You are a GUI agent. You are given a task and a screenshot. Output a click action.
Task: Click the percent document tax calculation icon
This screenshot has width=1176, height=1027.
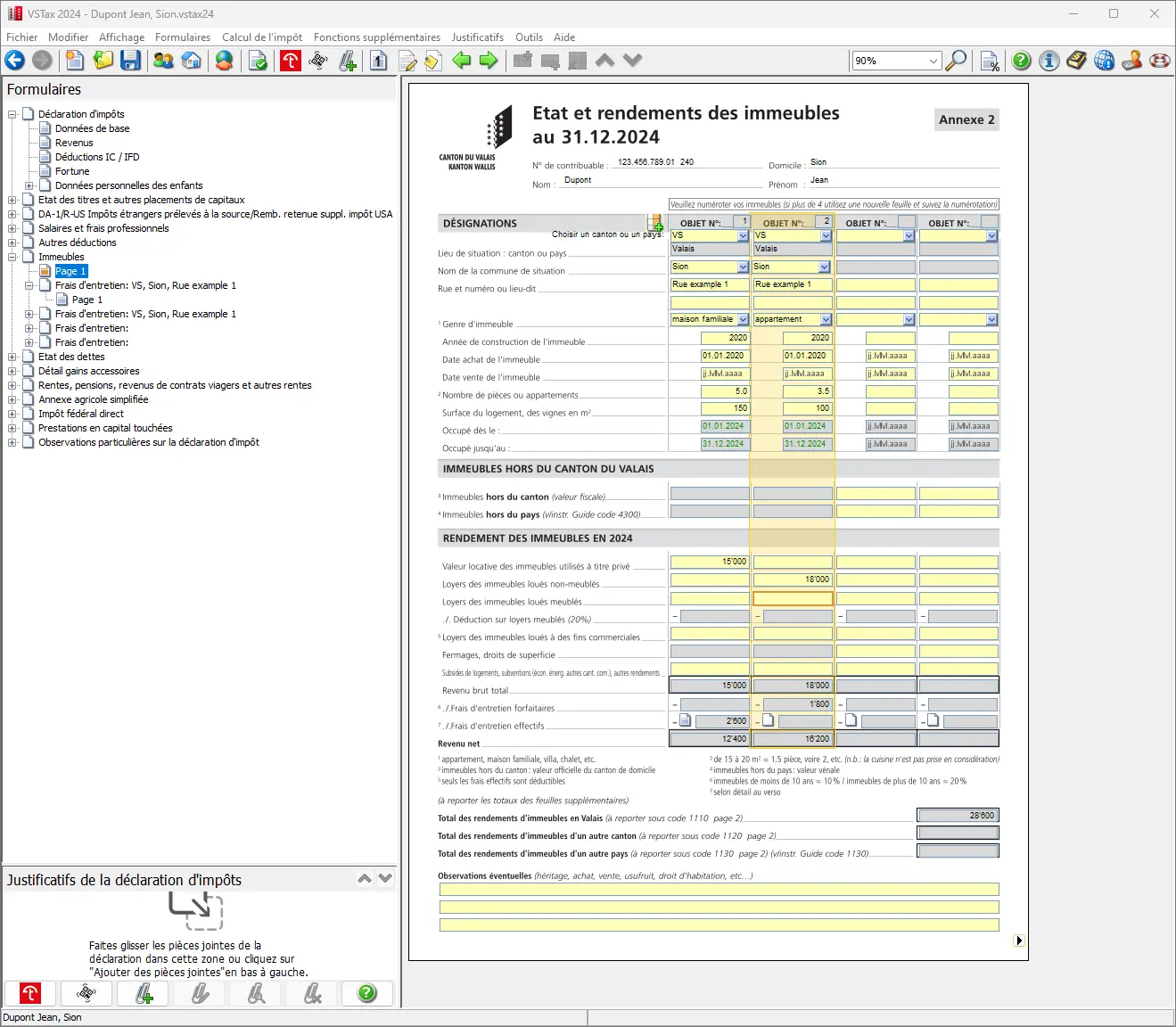pos(990,61)
